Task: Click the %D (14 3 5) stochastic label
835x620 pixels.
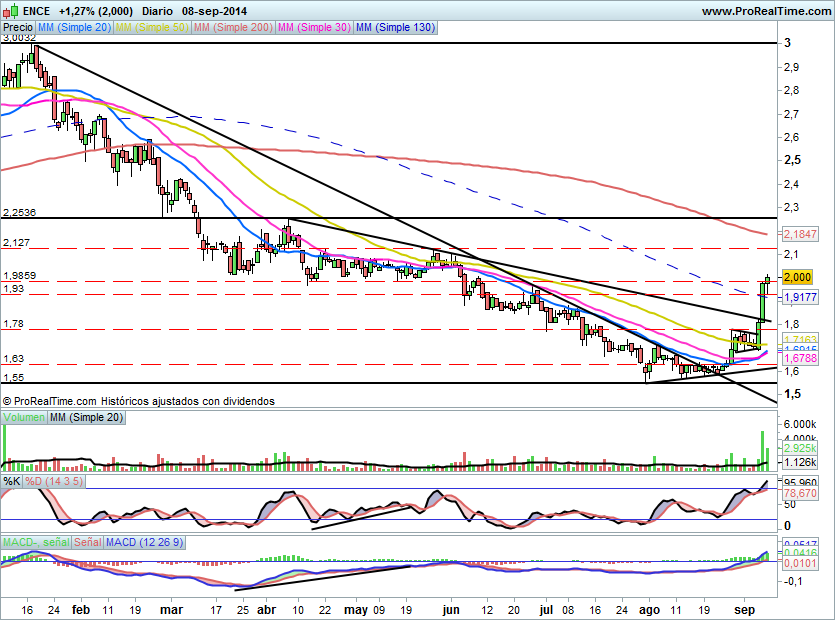Action: [54, 481]
